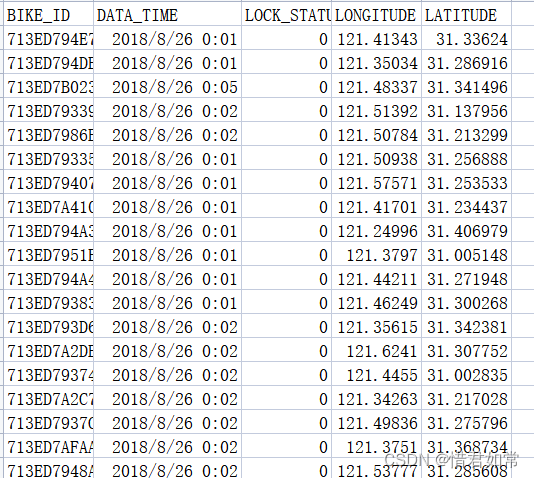Image resolution: width=534 pixels, height=478 pixels.
Task: Click the cell containing bike ID 713ED7B023
Action: (x=48, y=86)
